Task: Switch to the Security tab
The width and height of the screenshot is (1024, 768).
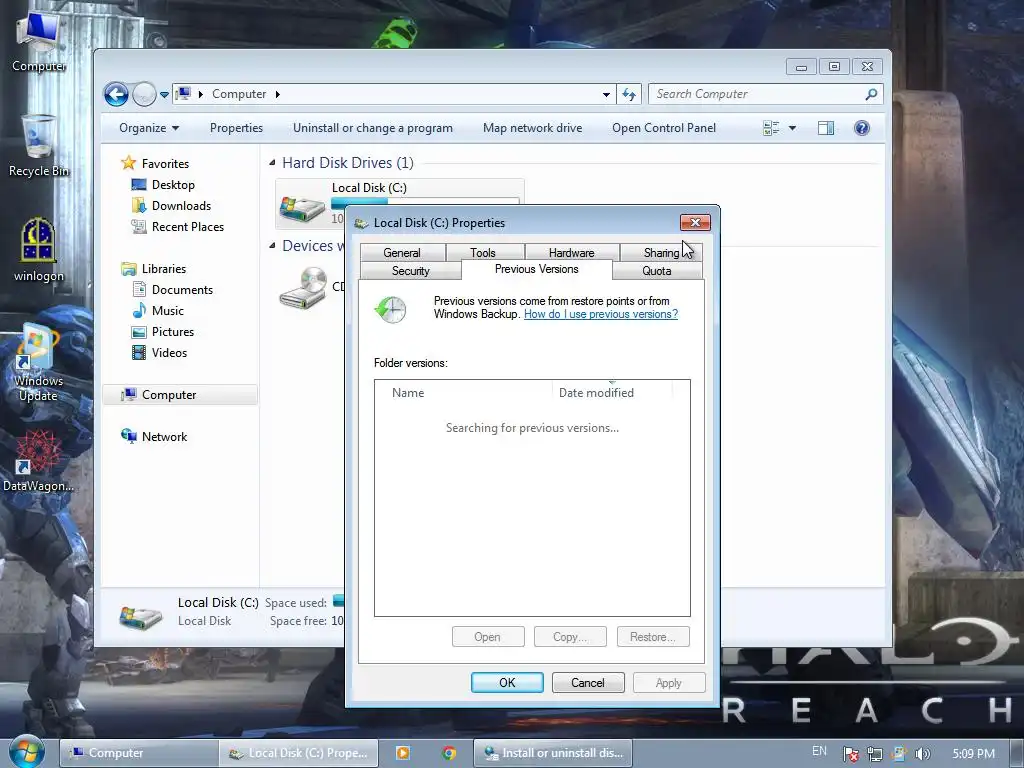Action: (x=411, y=271)
